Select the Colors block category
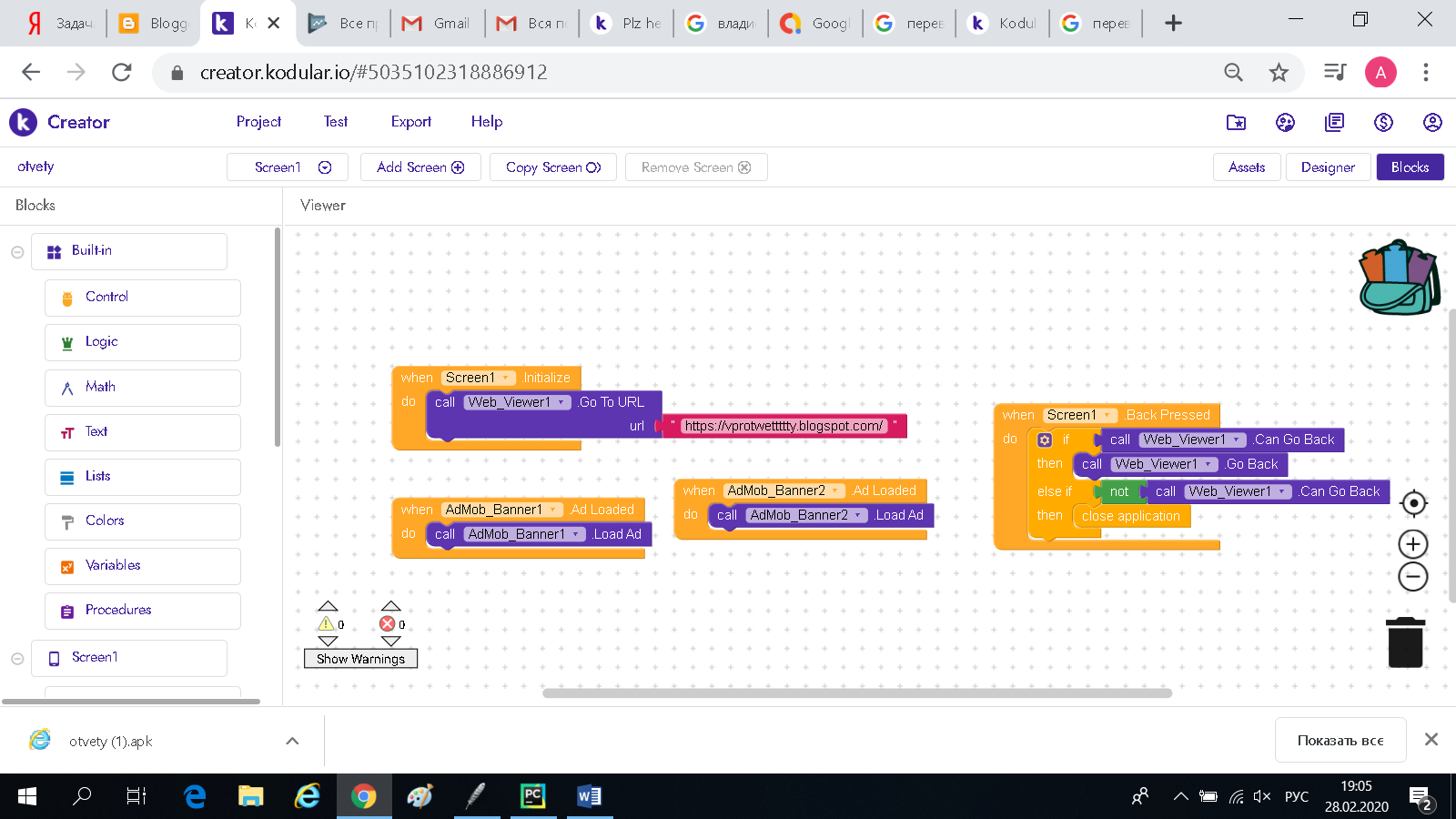Image resolution: width=1456 pixels, height=819 pixels. coord(105,521)
